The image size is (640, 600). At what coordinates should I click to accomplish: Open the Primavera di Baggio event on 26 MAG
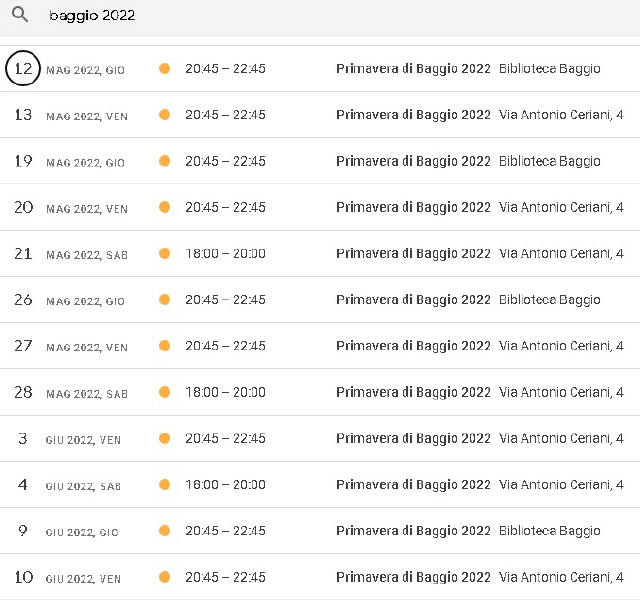(413, 300)
